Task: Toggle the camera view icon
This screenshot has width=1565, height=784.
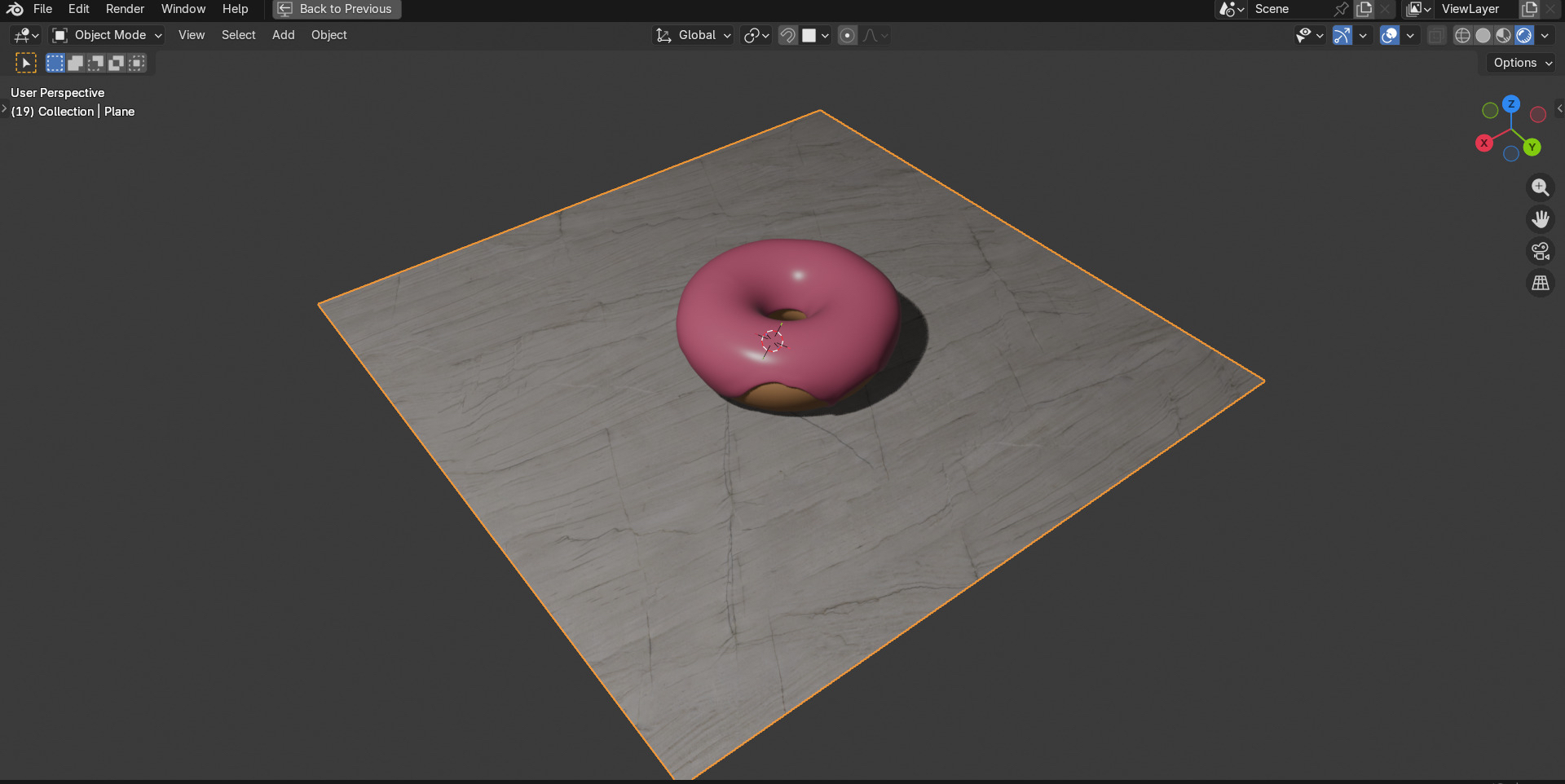Action: point(1540,251)
